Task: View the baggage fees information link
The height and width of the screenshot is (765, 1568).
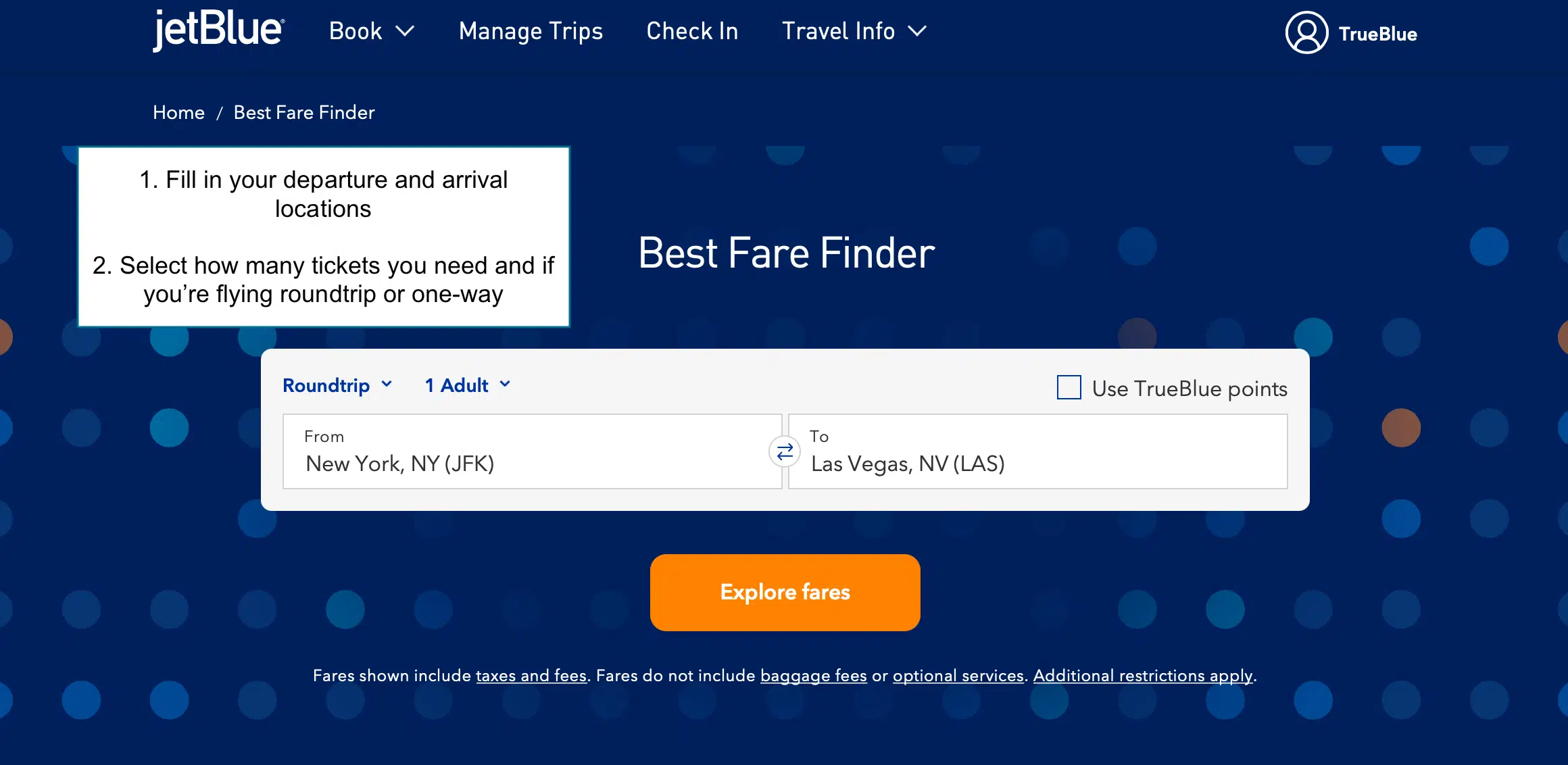Action: click(814, 675)
